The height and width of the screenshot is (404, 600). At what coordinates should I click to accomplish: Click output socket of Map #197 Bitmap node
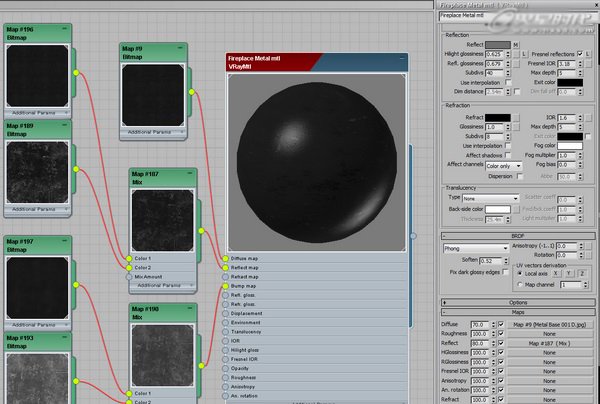(76, 285)
